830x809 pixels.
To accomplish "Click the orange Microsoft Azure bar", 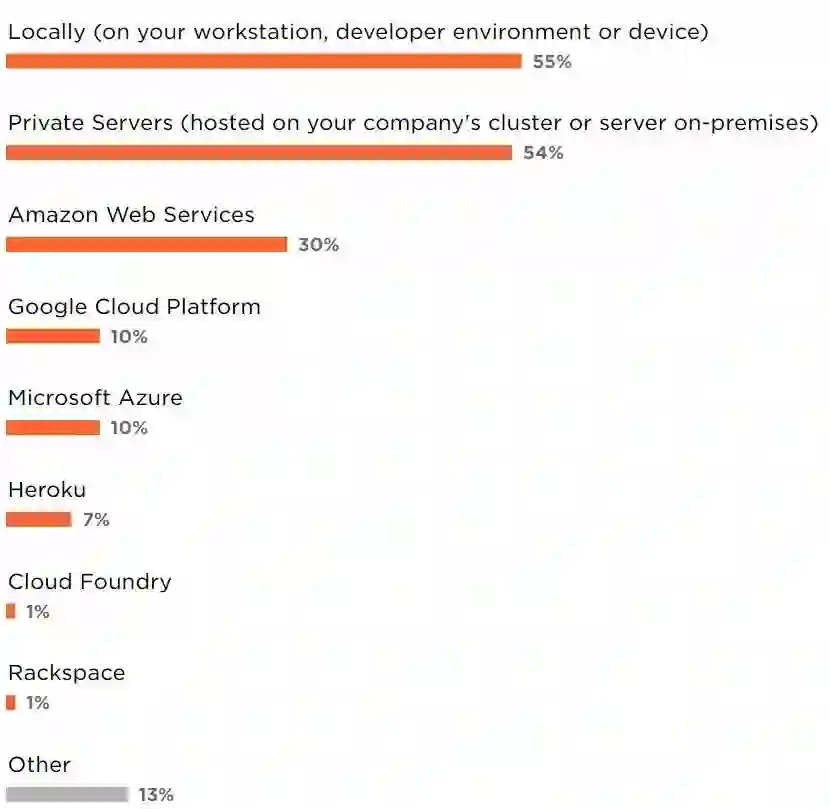I will pyautogui.click(x=53, y=428).
